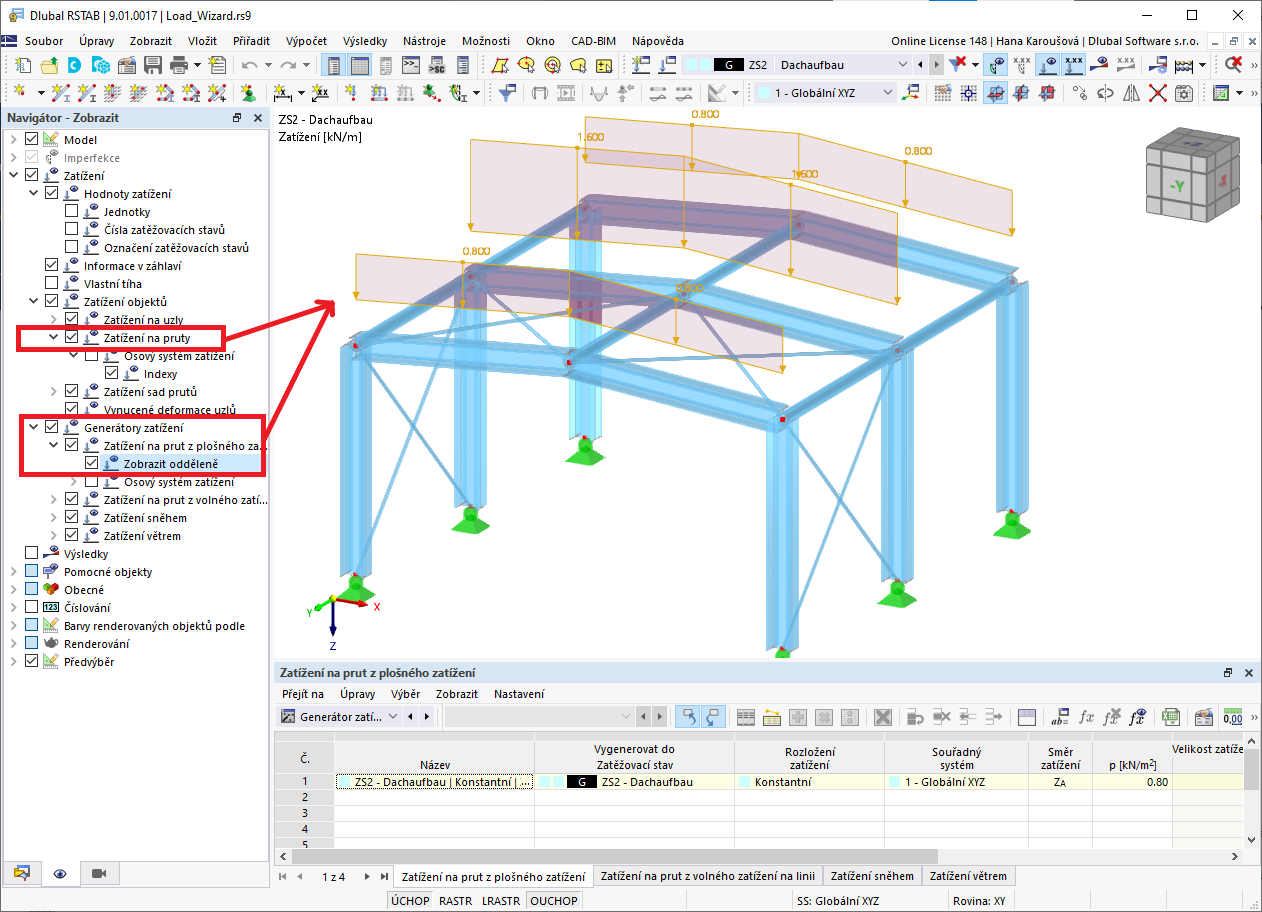Toggle OUCHOP status bar button
This screenshot has height=912, width=1262.
point(553,901)
